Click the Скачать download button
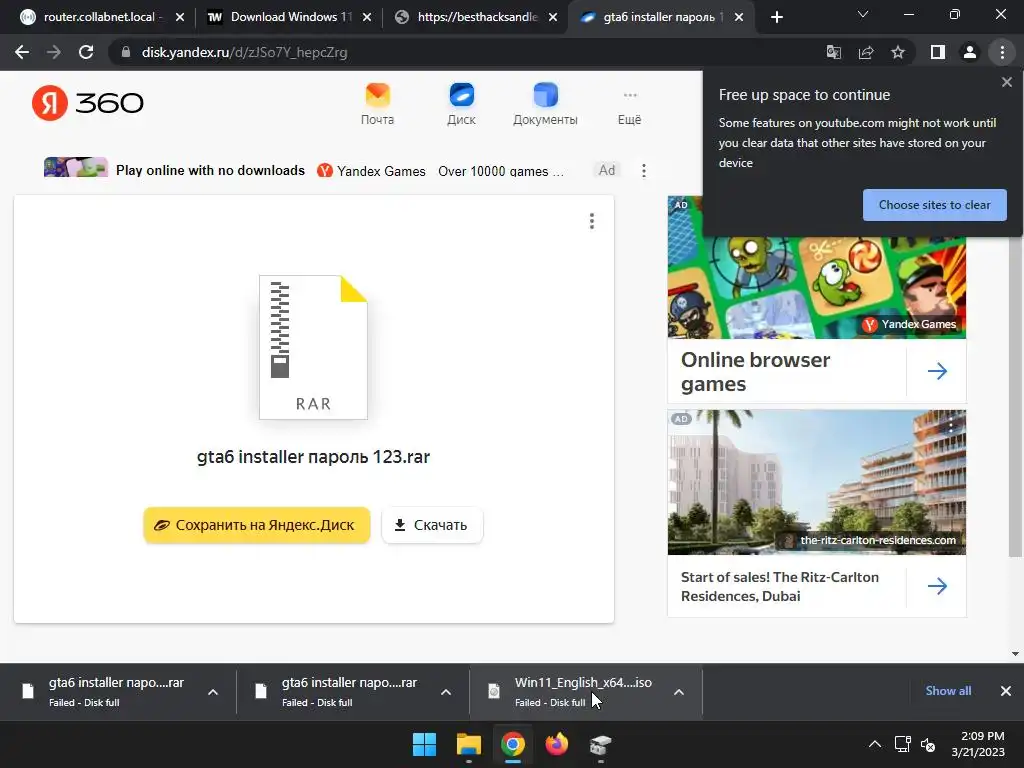This screenshot has height=768, width=1024. [432, 525]
